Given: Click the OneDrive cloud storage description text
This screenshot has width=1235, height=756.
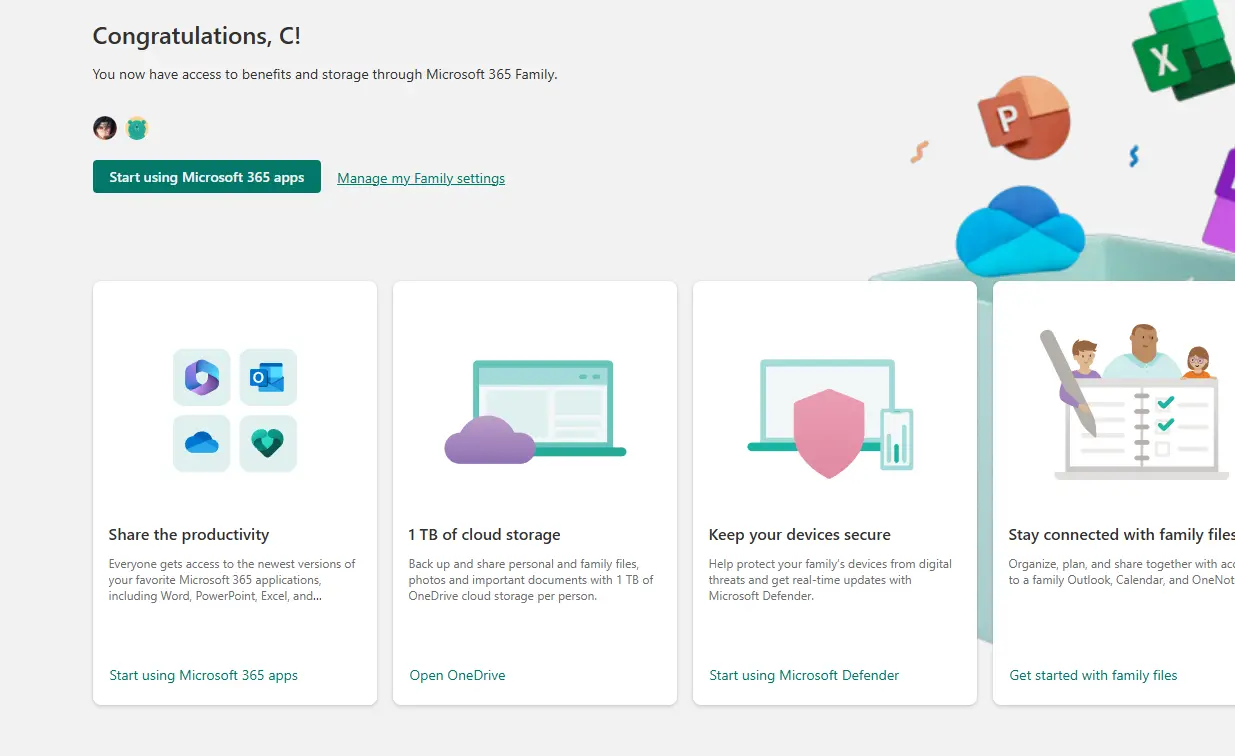Looking at the screenshot, I should (x=531, y=580).
